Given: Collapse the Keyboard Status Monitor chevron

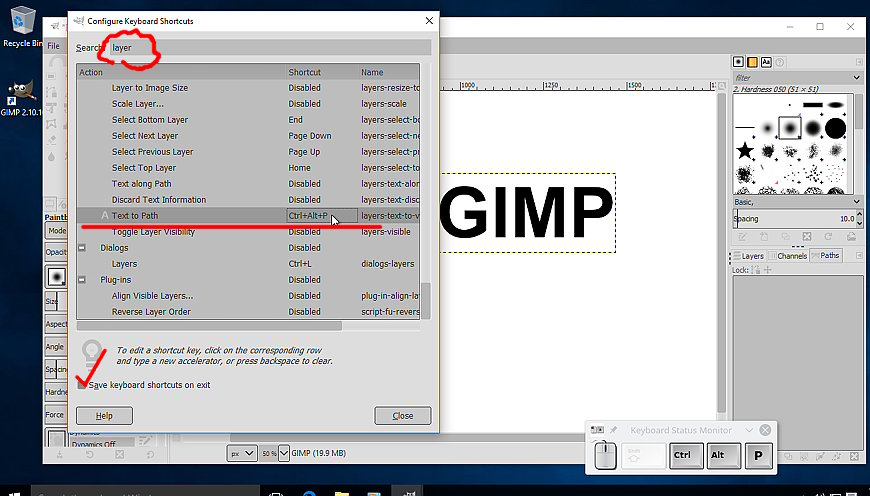Looking at the screenshot, I should pyautogui.click(x=749, y=430).
